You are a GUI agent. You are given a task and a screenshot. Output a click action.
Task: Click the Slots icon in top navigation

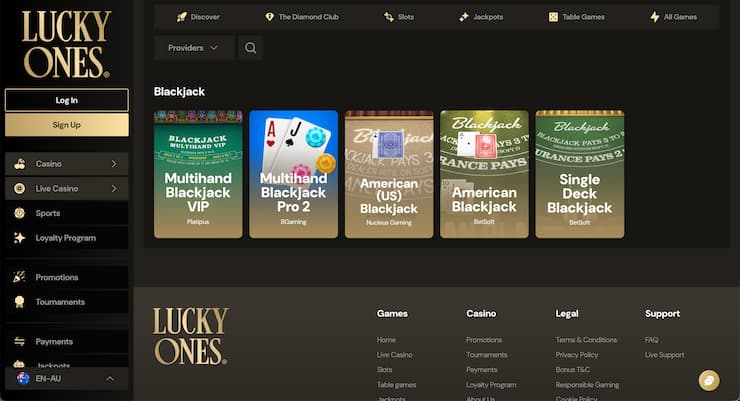coord(388,17)
